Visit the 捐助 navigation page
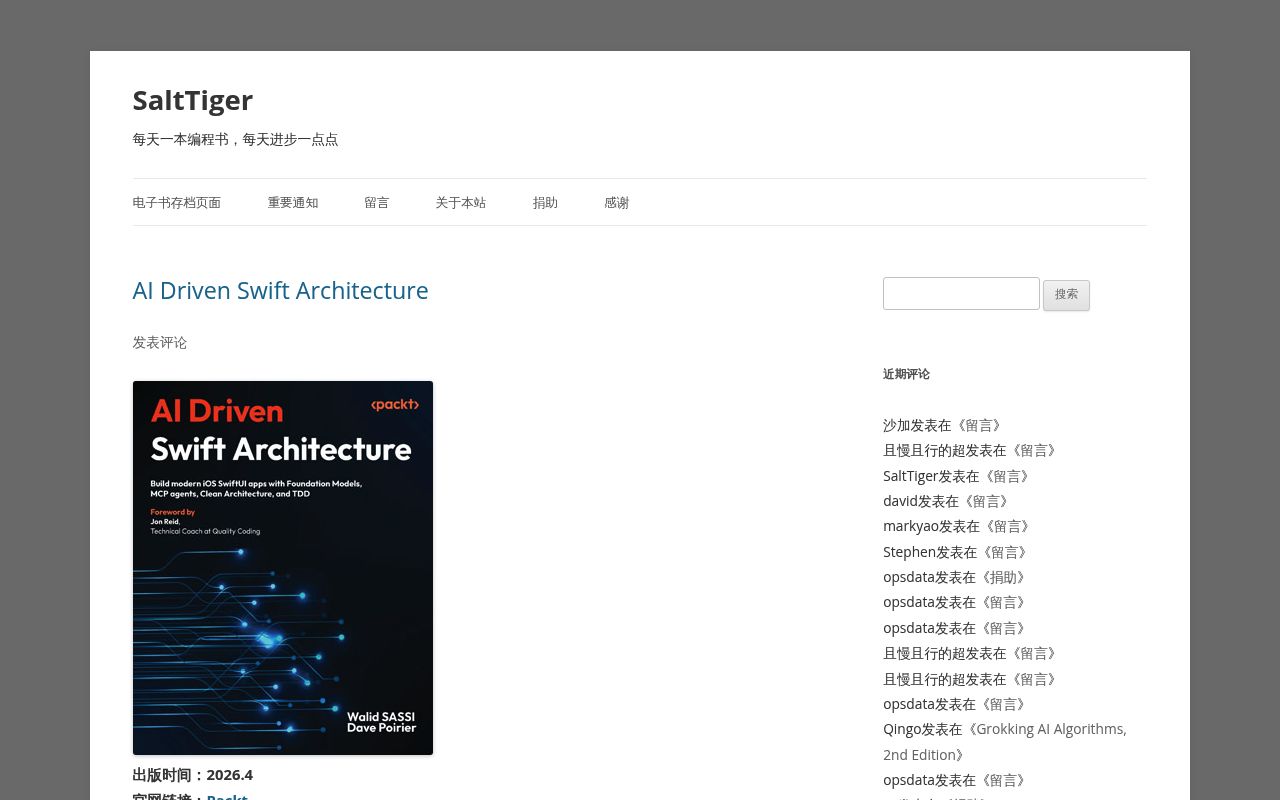Image resolution: width=1280 pixels, height=800 pixels. pyautogui.click(x=545, y=202)
